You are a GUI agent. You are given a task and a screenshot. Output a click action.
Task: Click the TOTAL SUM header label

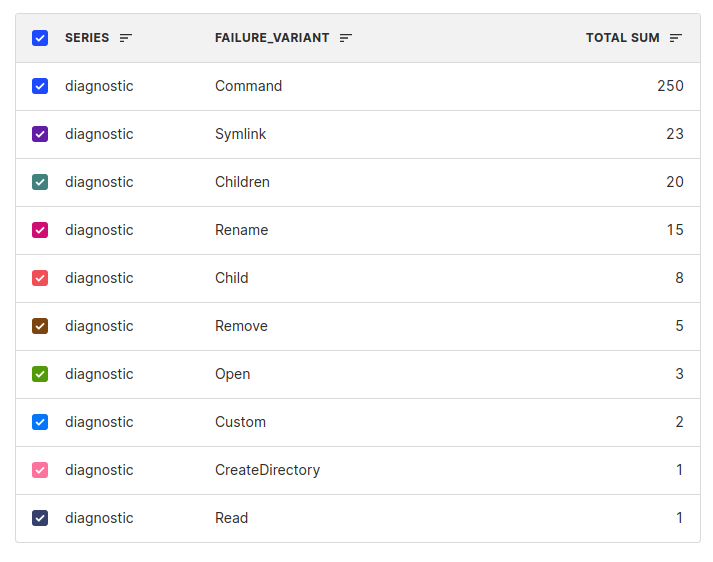pyautogui.click(x=623, y=38)
